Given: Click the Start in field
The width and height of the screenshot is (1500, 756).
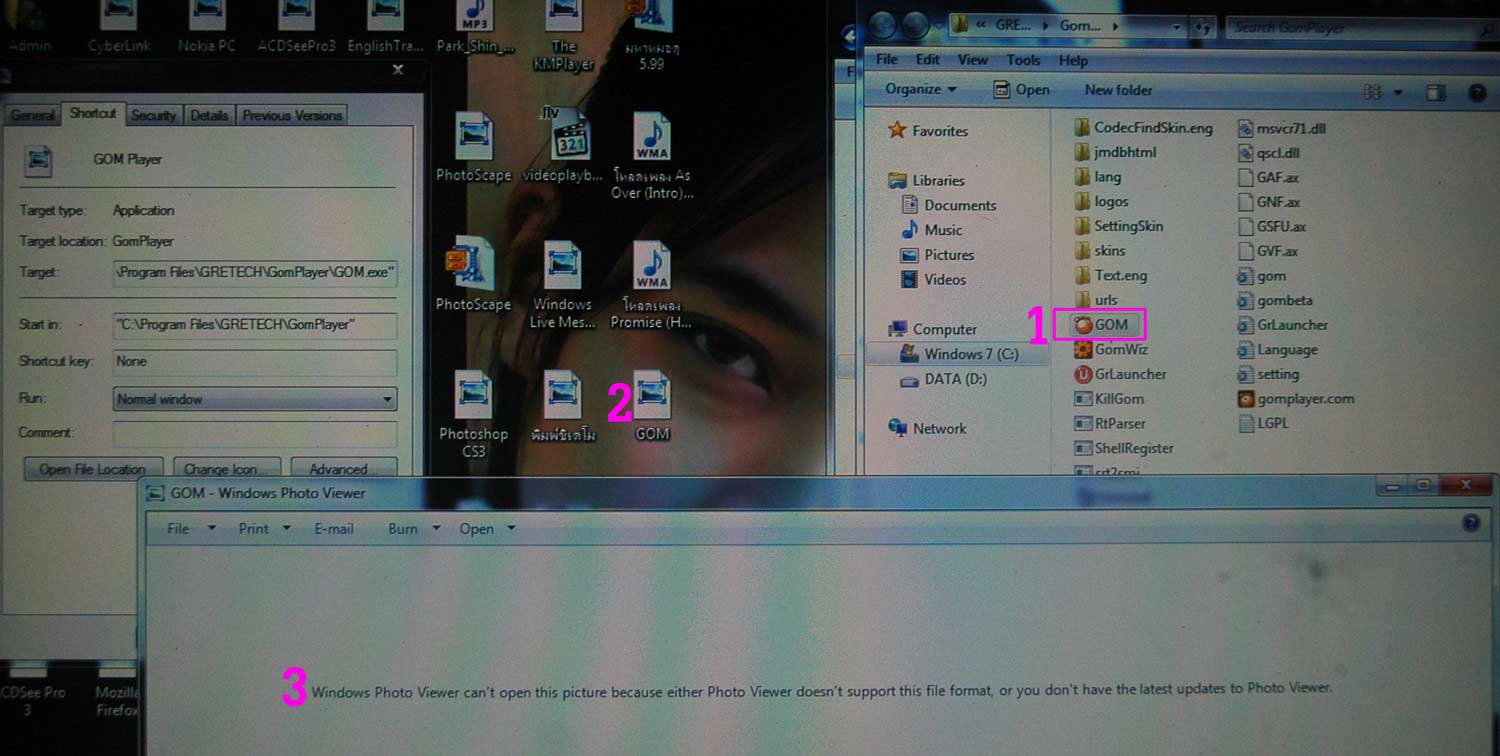Looking at the screenshot, I should coord(255,325).
